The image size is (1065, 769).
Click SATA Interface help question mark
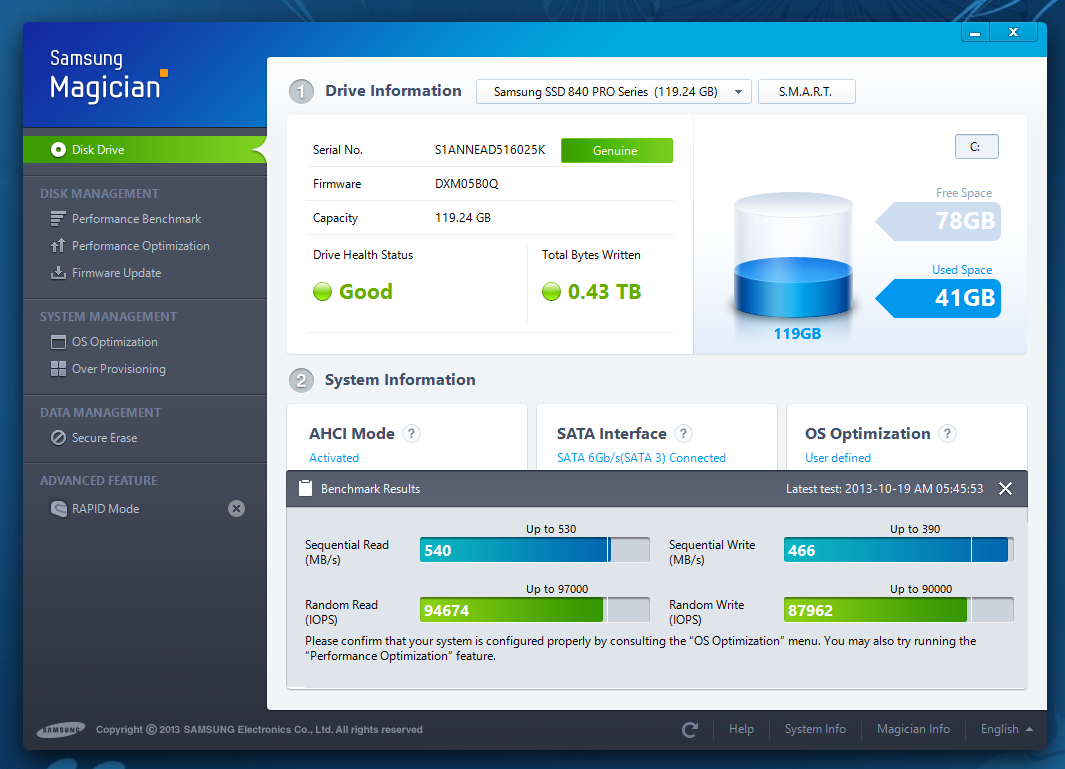click(x=683, y=433)
